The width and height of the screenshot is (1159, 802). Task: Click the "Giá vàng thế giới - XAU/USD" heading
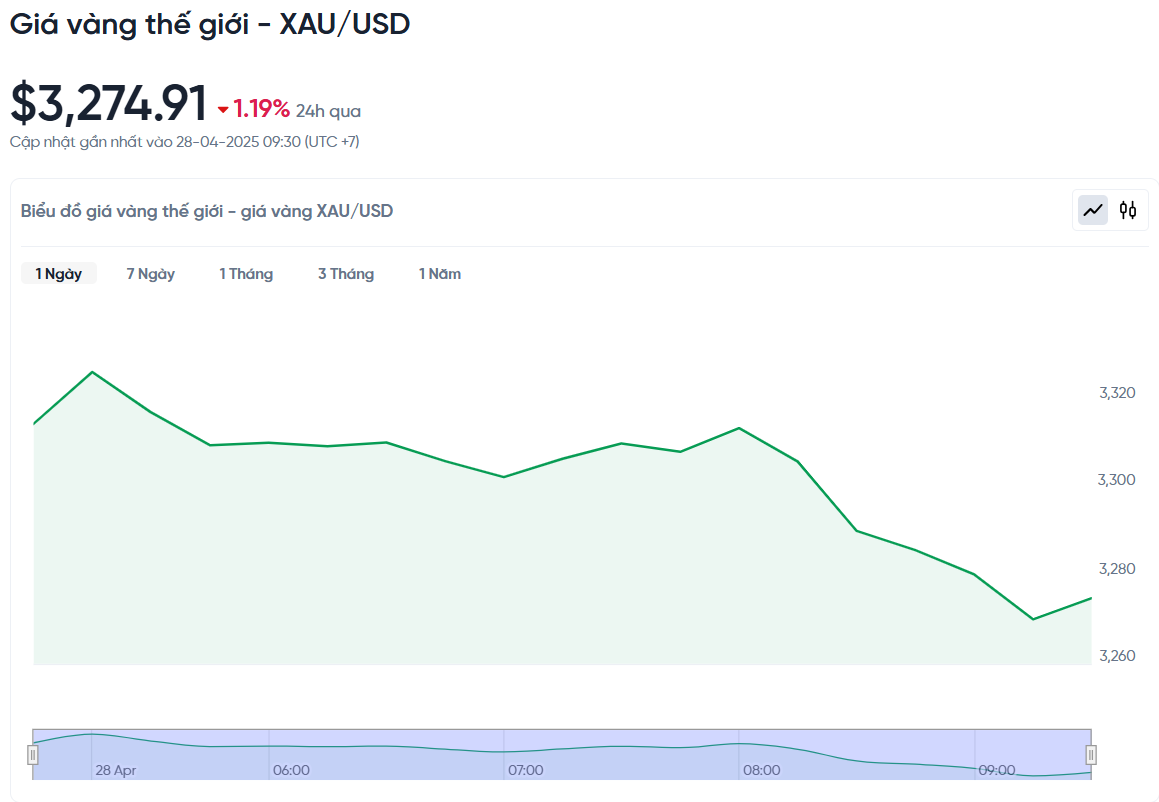coord(210,25)
